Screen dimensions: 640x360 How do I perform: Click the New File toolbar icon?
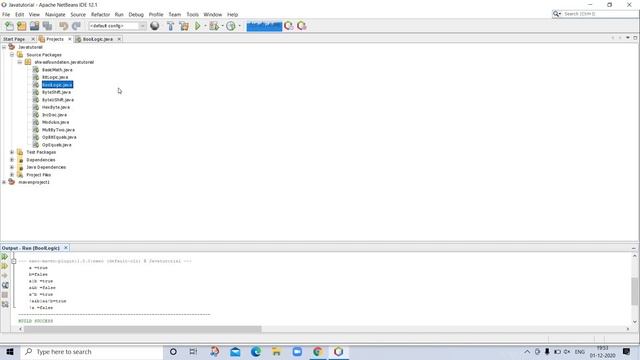click(9, 26)
